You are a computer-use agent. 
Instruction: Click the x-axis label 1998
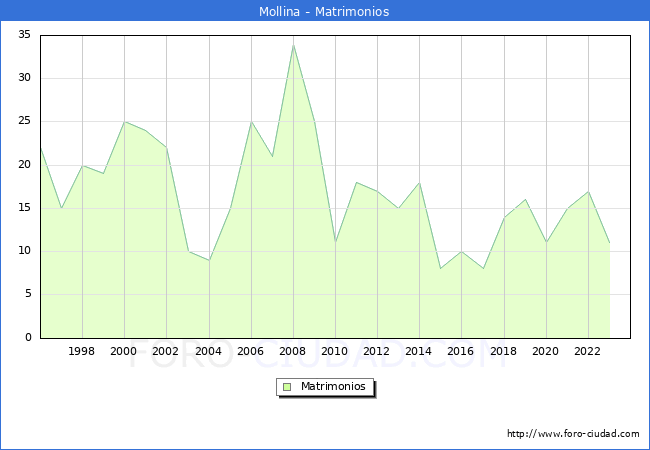click(x=81, y=351)
